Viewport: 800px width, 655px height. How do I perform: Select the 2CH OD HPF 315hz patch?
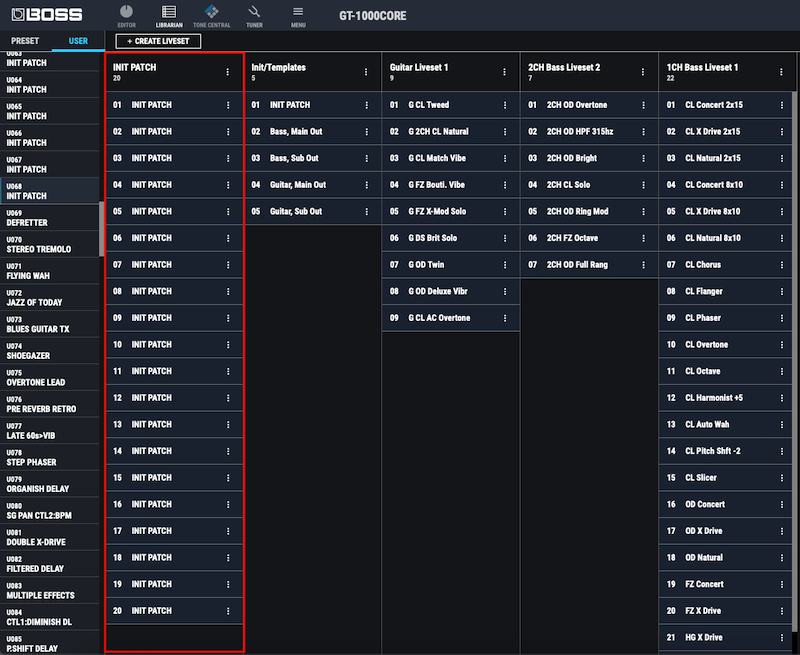tap(589, 132)
